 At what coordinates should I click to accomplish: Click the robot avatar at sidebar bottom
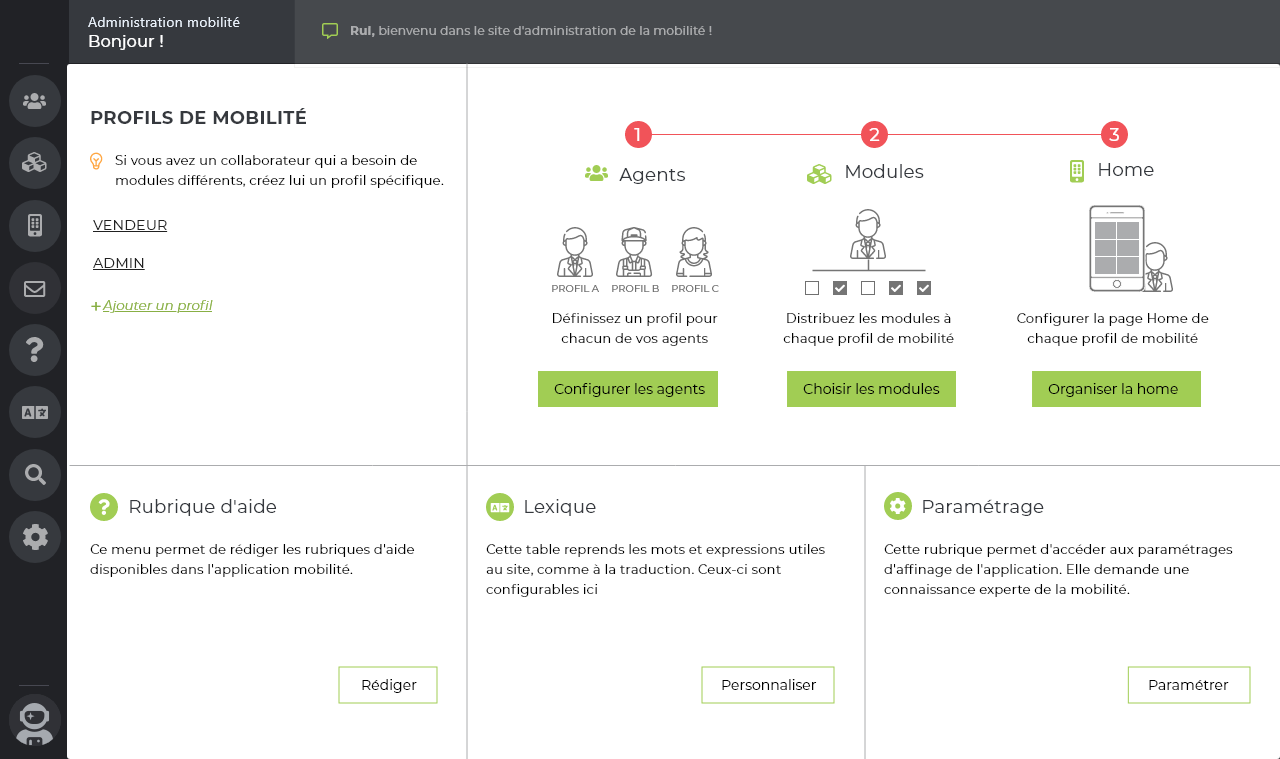[35, 720]
